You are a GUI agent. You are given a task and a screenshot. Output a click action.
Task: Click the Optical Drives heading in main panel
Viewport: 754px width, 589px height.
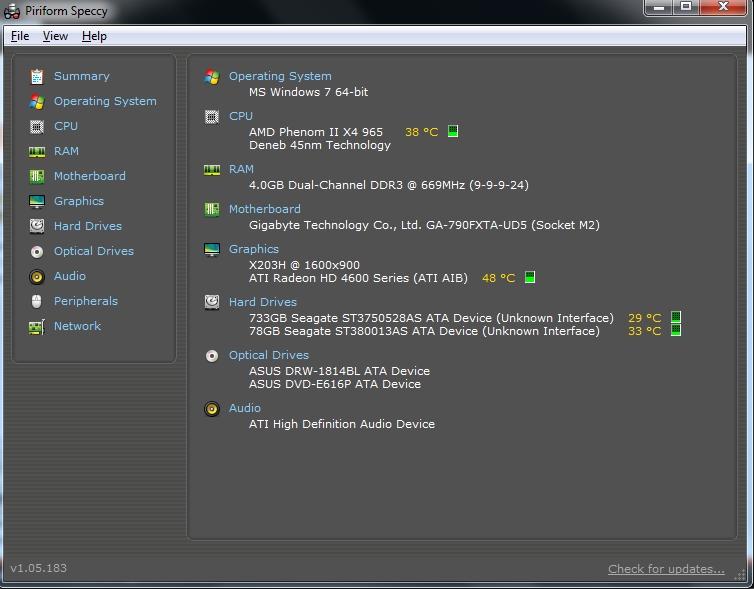point(269,355)
